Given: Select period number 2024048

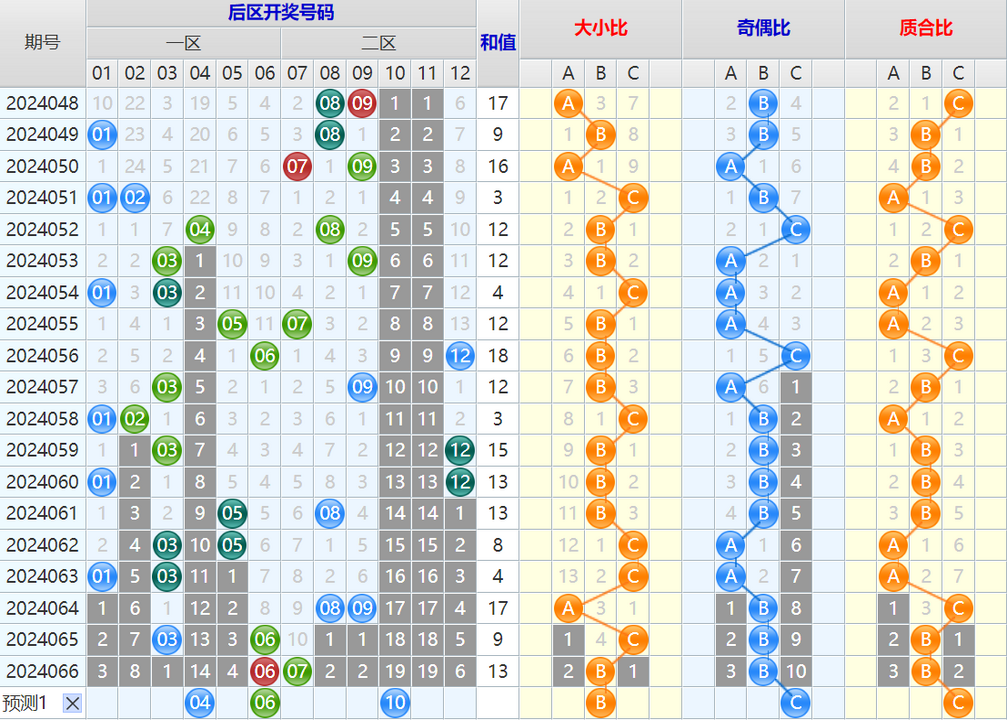Looking at the screenshot, I should (42, 103).
